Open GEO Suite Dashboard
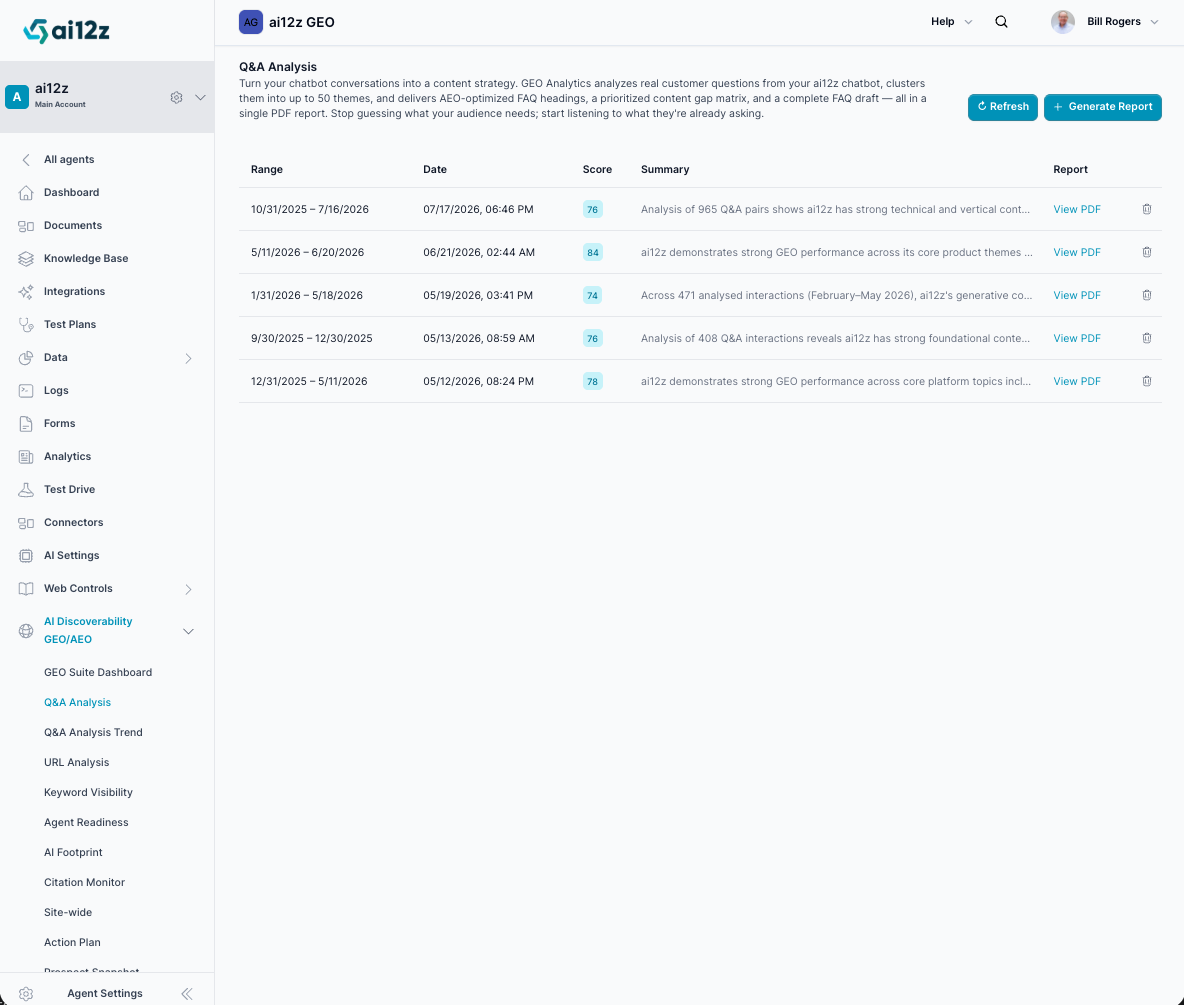Image resolution: width=1184 pixels, height=1005 pixels. 97,672
